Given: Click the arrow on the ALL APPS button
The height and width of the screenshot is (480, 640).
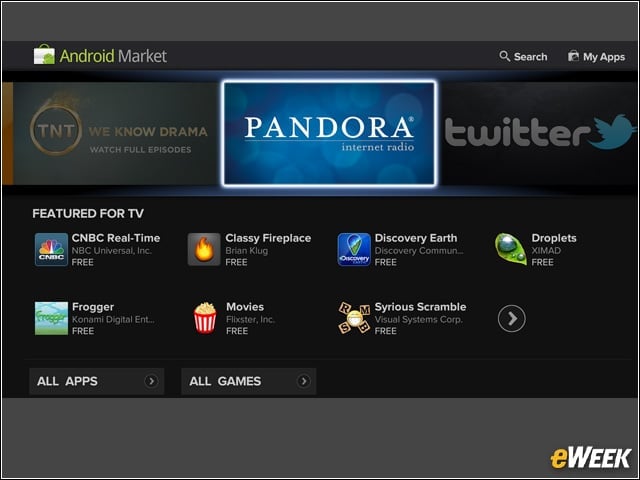Looking at the screenshot, I should tap(151, 381).
